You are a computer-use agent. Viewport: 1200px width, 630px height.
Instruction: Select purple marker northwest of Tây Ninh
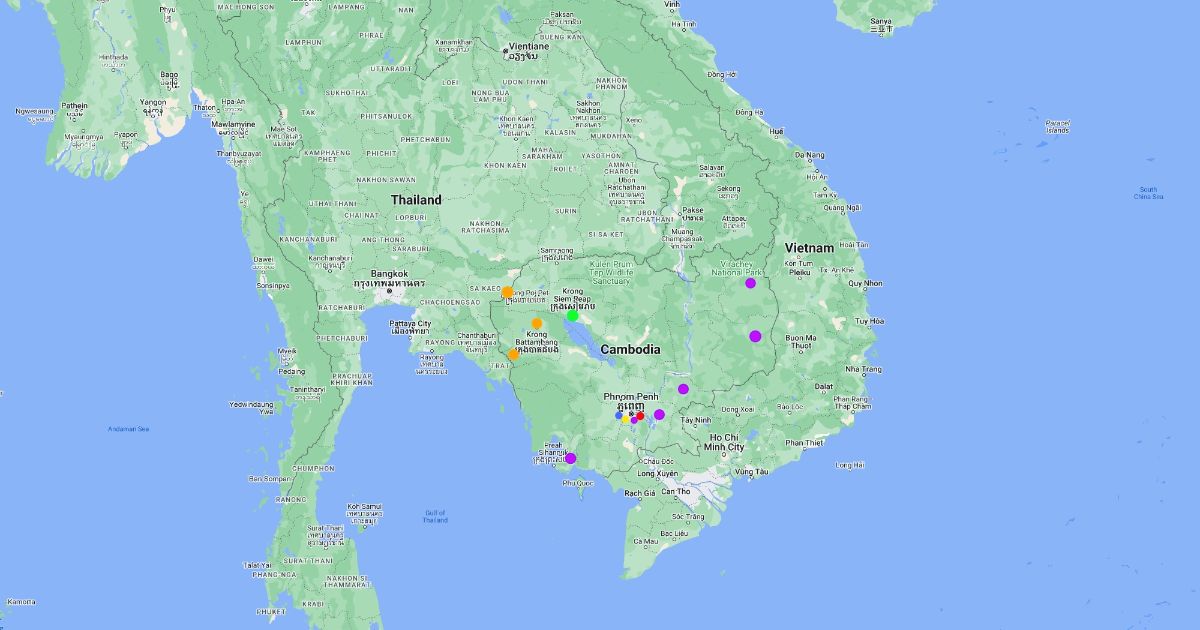[x=683, y=389]
